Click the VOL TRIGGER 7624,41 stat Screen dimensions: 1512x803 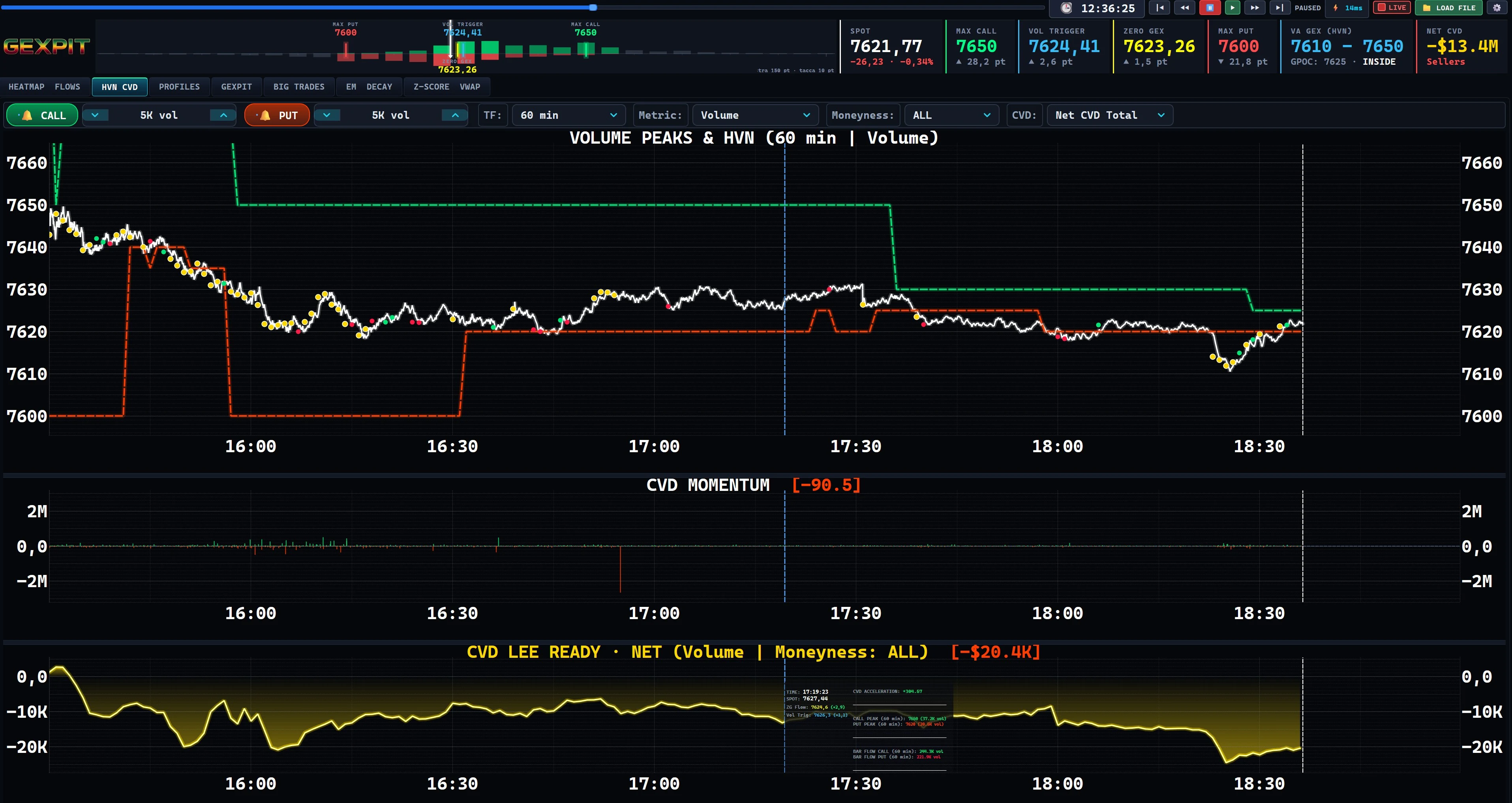tap(1064, 46)
